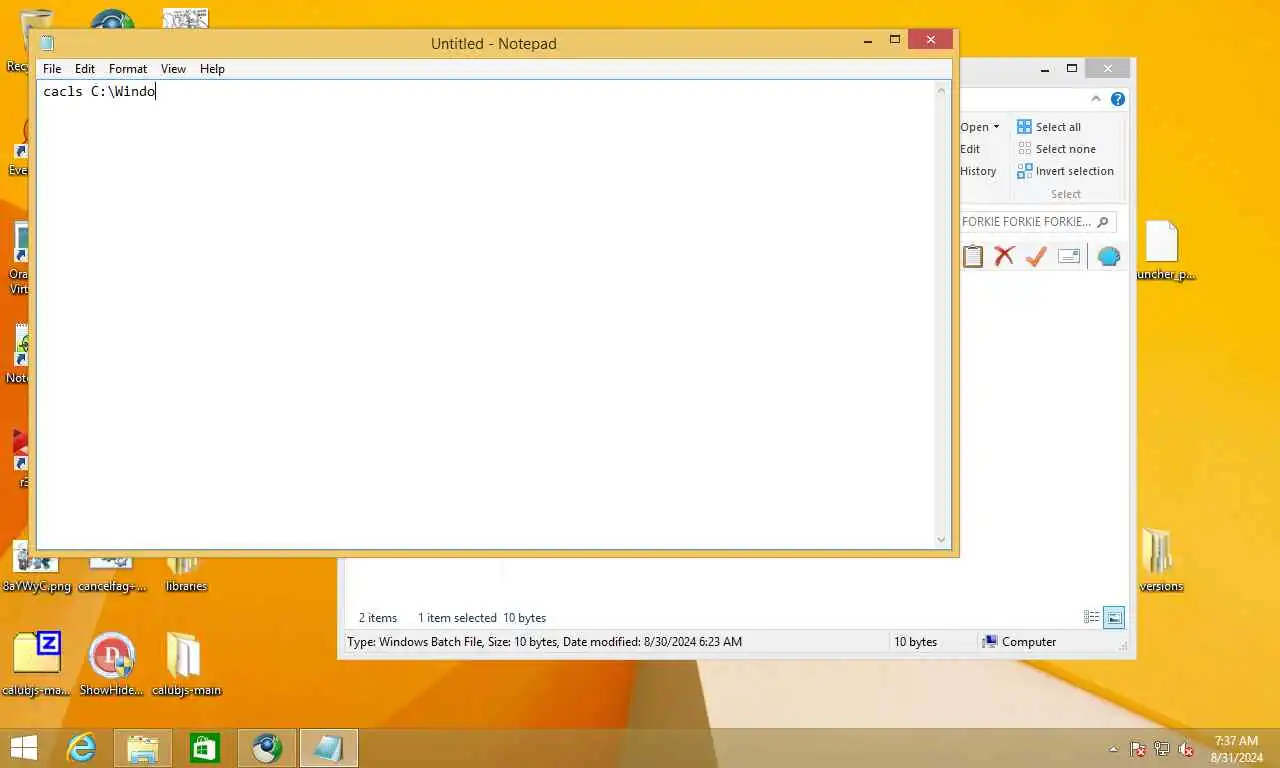This screenshot has width=1280, height=768.
Task: Open the File menu in Notepad
Action: click(52, 69)
